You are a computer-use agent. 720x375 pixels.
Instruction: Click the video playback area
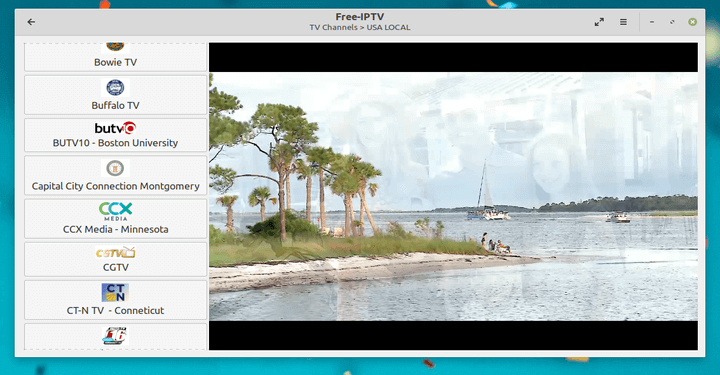click(x=453, y=196)
